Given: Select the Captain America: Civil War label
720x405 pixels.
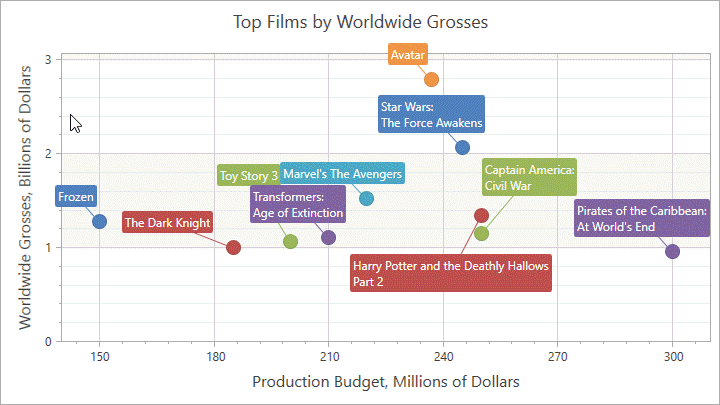Looking at the screenshot, I should tap(529, 177).
